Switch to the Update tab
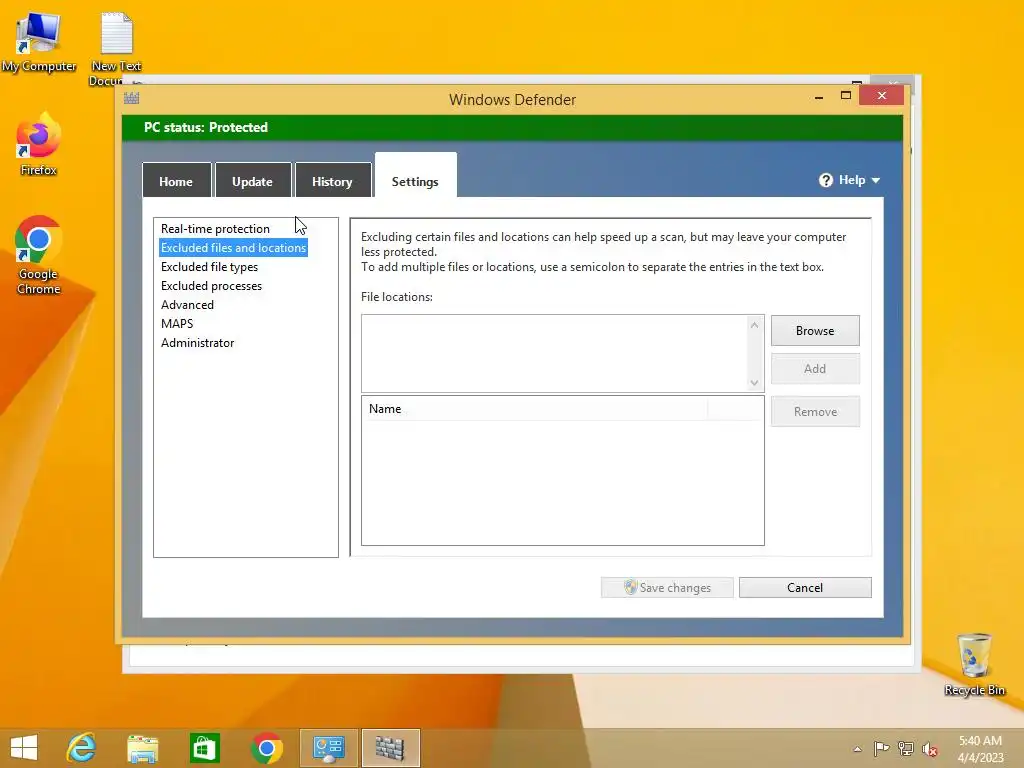1024x768 pixels. (253, 181)
